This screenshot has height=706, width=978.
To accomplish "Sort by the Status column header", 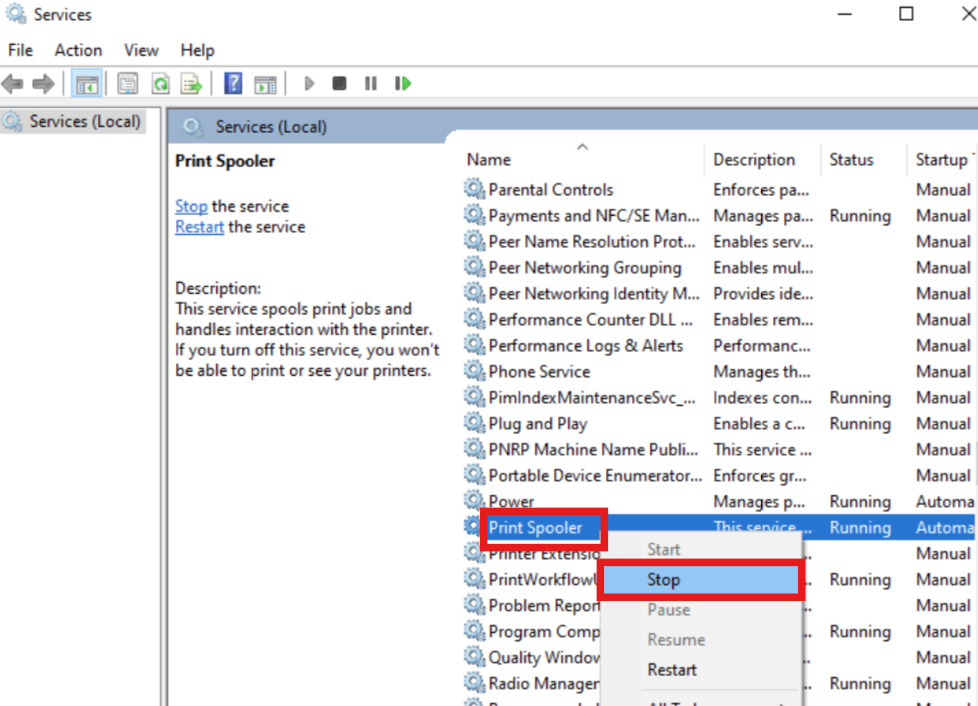I will [851, 160].
